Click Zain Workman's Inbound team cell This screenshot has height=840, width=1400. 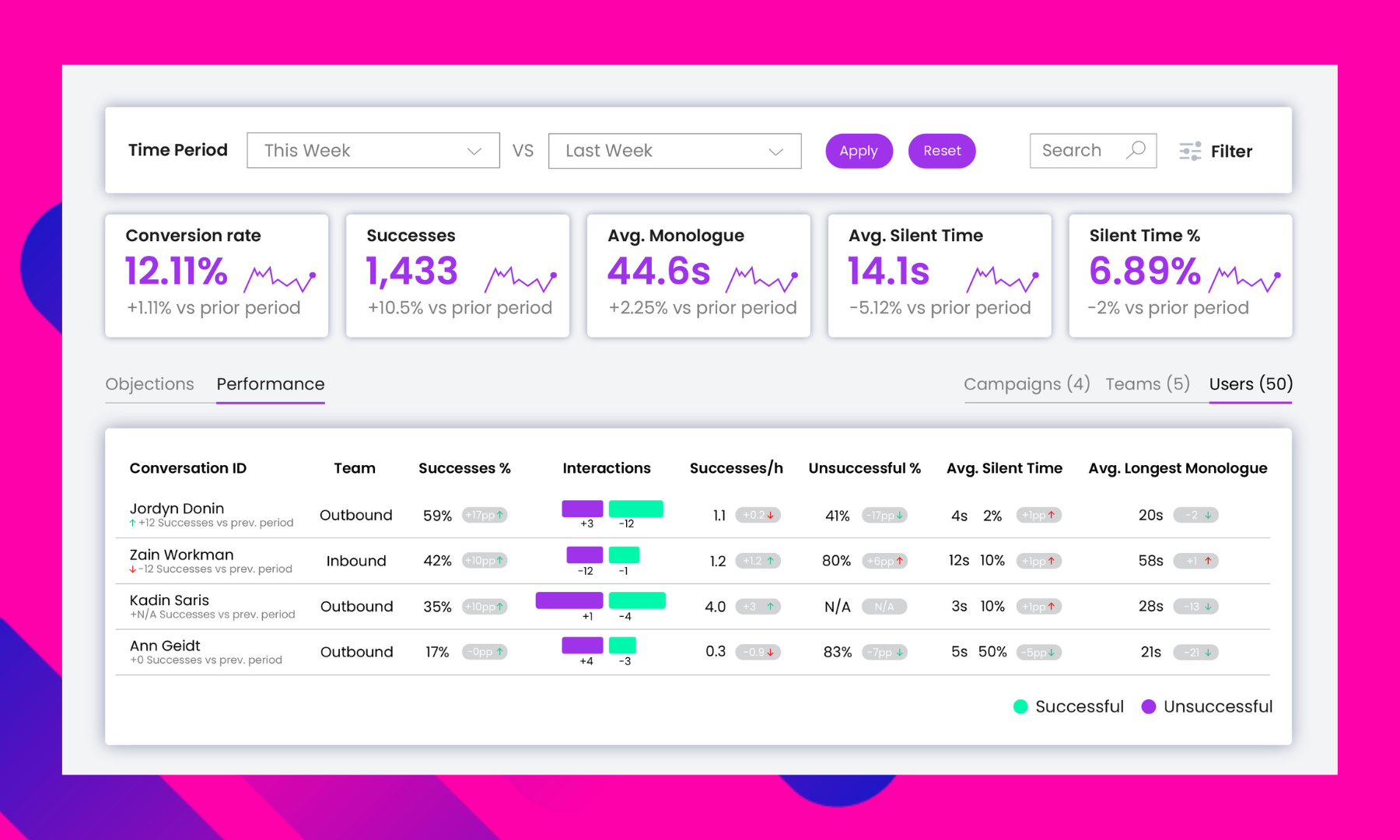pos(356,561)
